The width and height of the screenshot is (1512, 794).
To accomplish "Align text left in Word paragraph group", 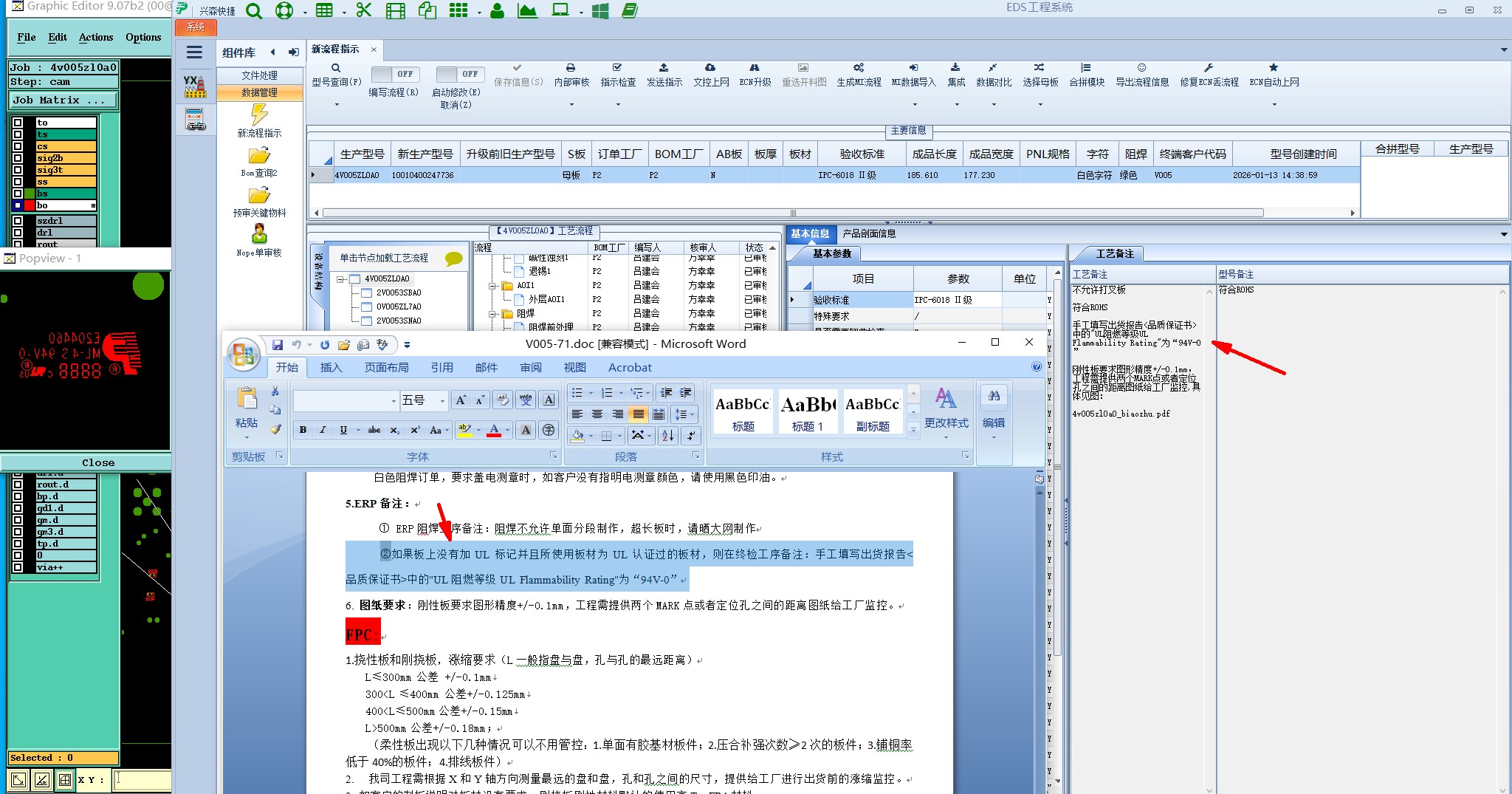I will 577,414.
